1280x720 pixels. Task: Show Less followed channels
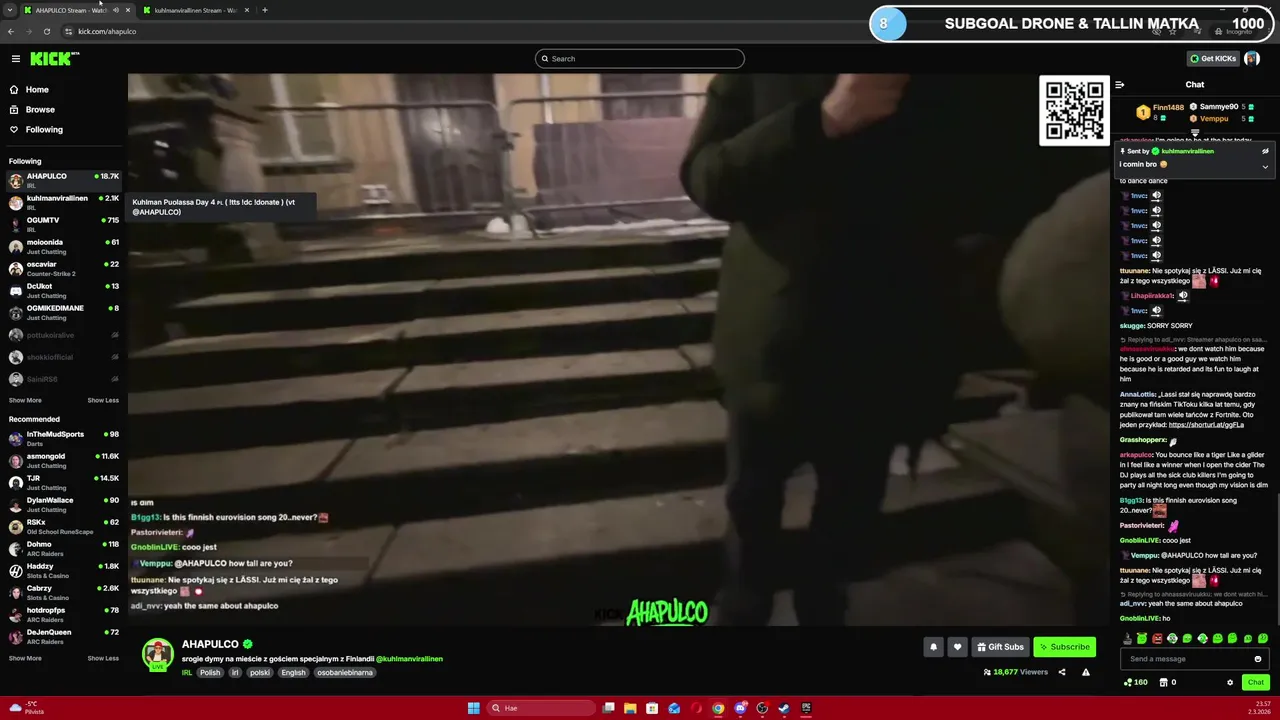103,401
